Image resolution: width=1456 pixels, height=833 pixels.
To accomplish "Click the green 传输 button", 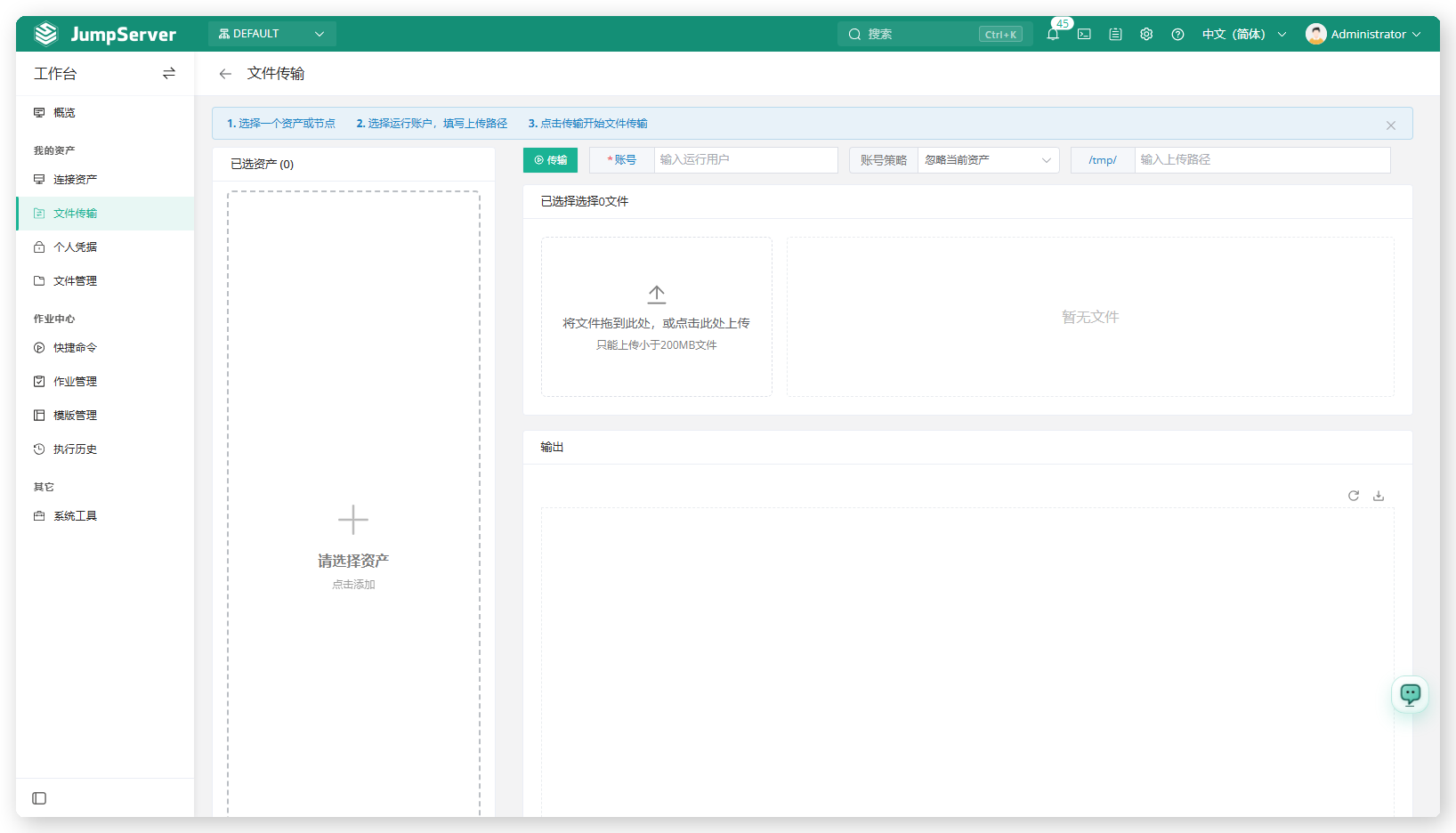I will pos(550,160).
